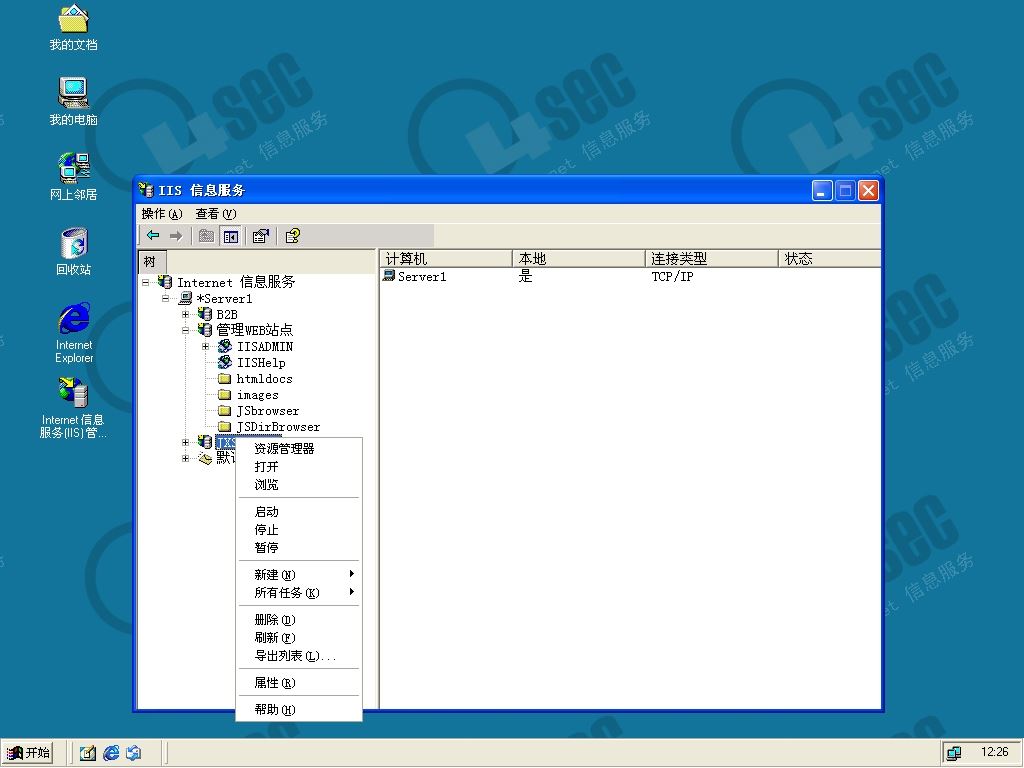Image resolution: width=1024 pixels, height=768 pixels.
Task: Collapse the *Server1 tree node
Action: (166, 298)
